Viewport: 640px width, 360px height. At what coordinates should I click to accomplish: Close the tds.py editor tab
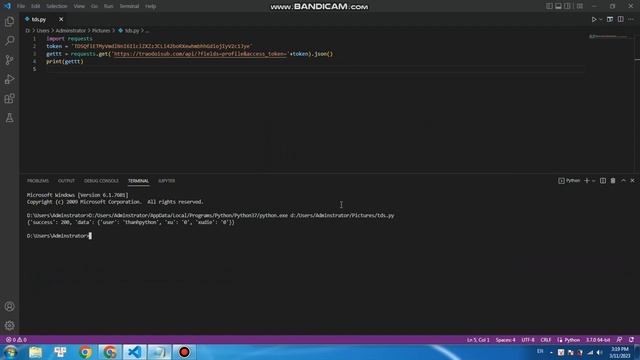coord(61,19)
